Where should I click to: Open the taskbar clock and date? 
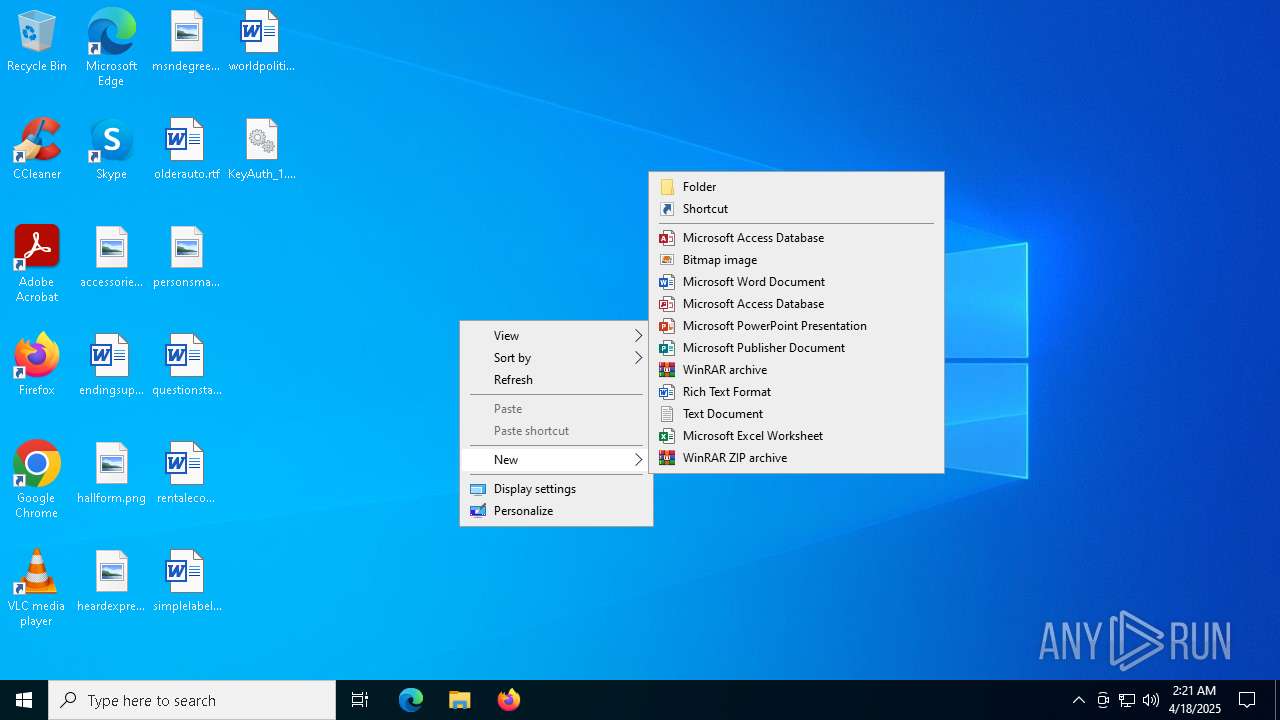1195,700
